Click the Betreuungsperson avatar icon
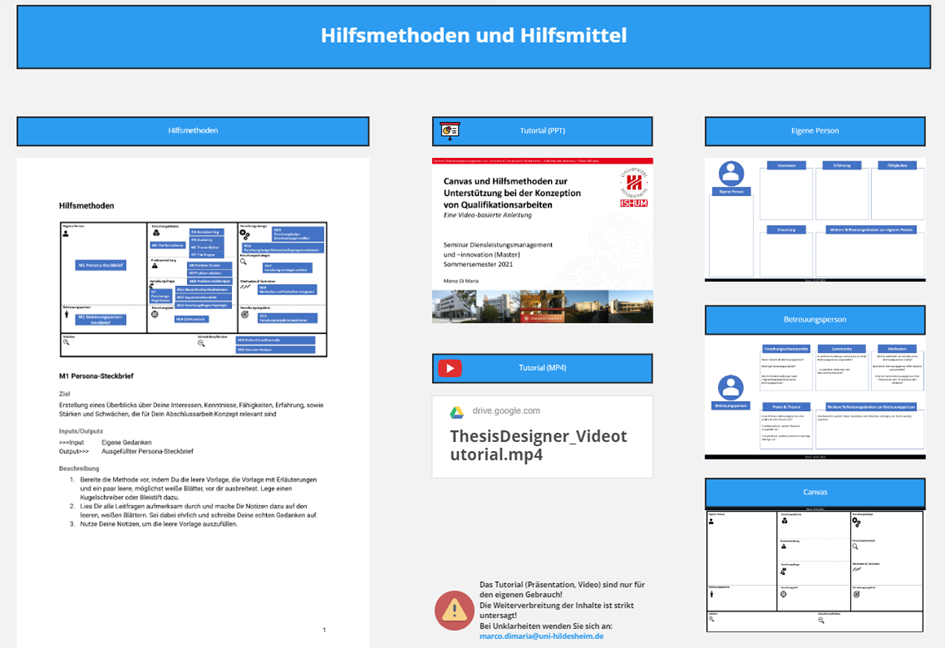 [x=730, y=388]
